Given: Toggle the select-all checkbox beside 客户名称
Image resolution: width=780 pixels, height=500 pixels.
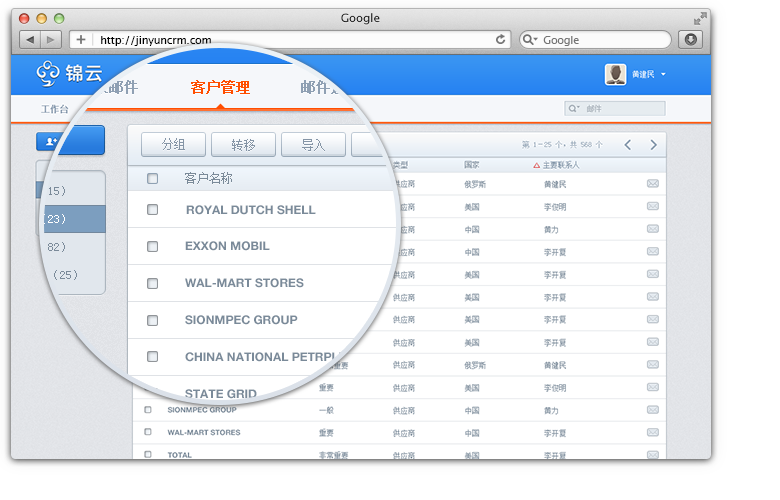Looking at the screenshot, I should 152,178.
